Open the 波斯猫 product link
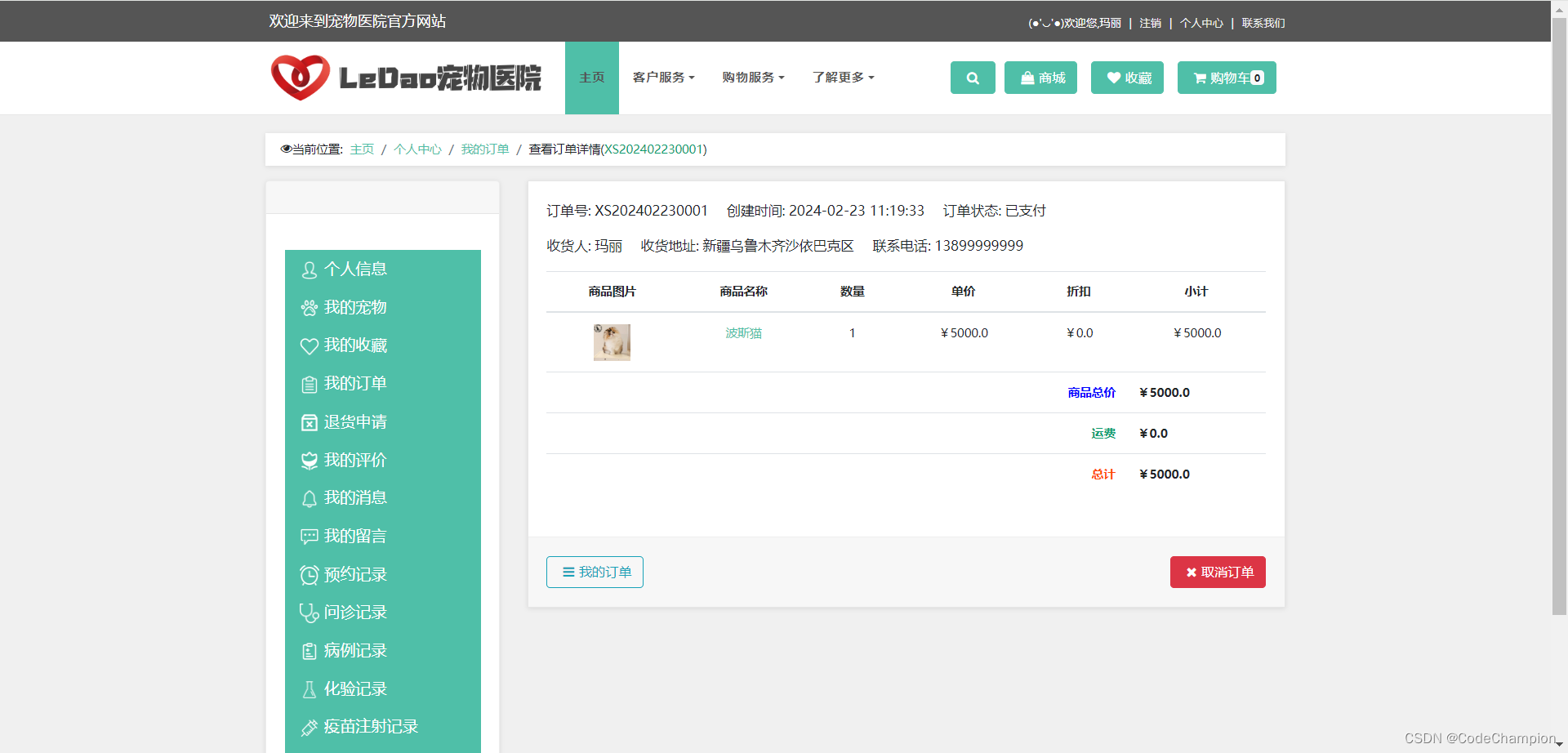This screenshot has width=1568, height=753. [742, 333]
